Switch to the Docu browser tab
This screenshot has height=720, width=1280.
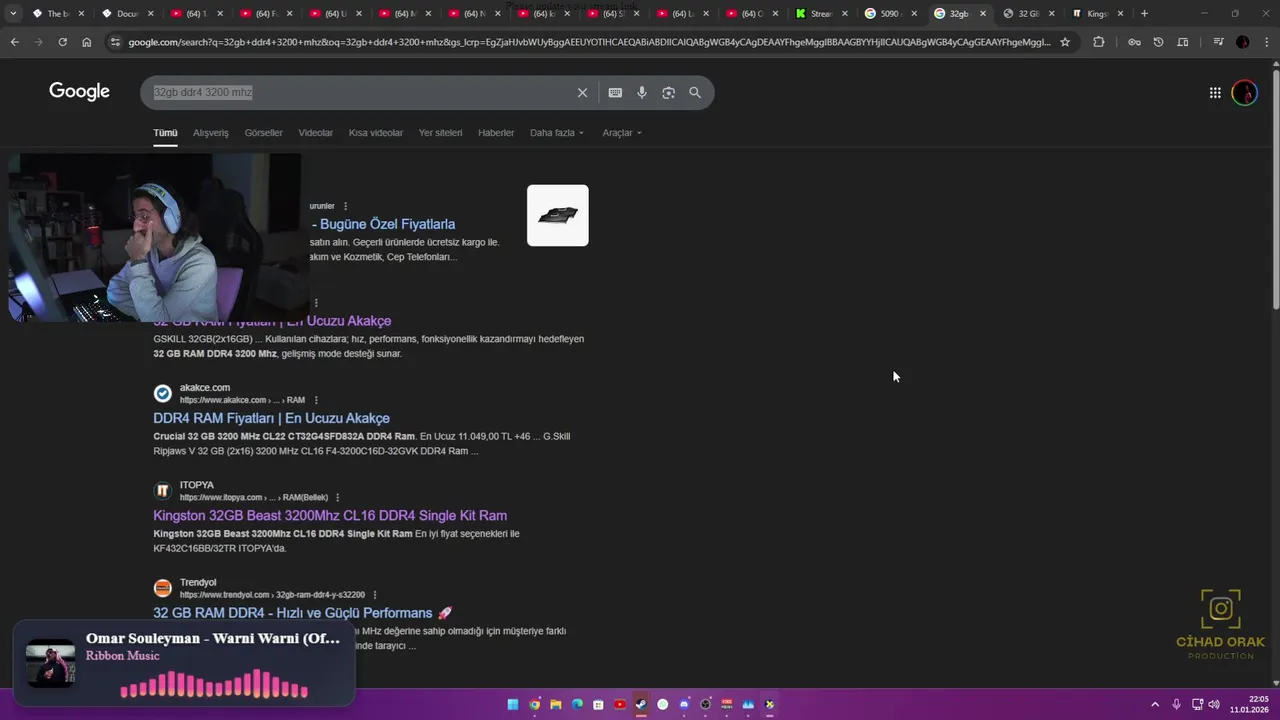coord(128,14)
